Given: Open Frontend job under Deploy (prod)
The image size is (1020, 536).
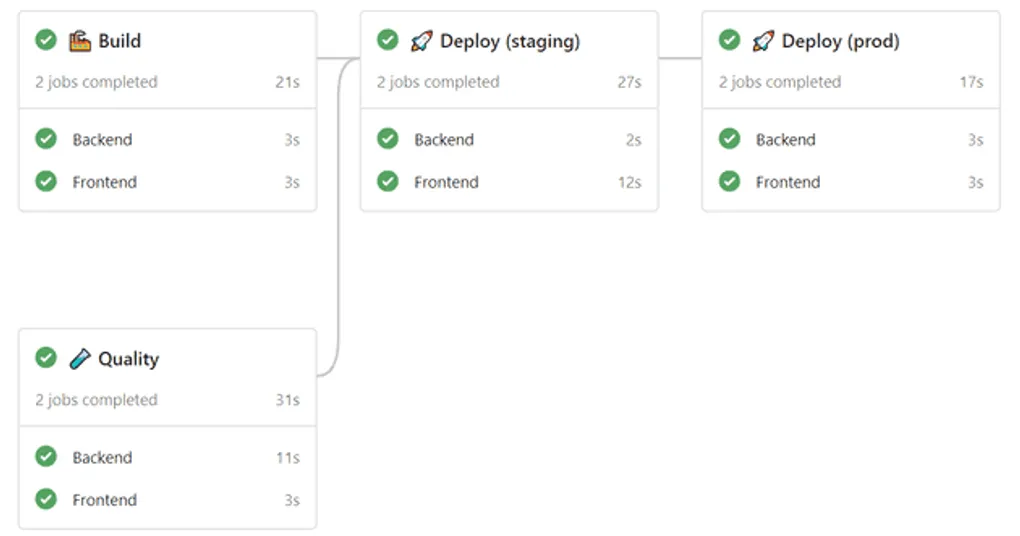Looking at the screenshot, I should 851,181.
